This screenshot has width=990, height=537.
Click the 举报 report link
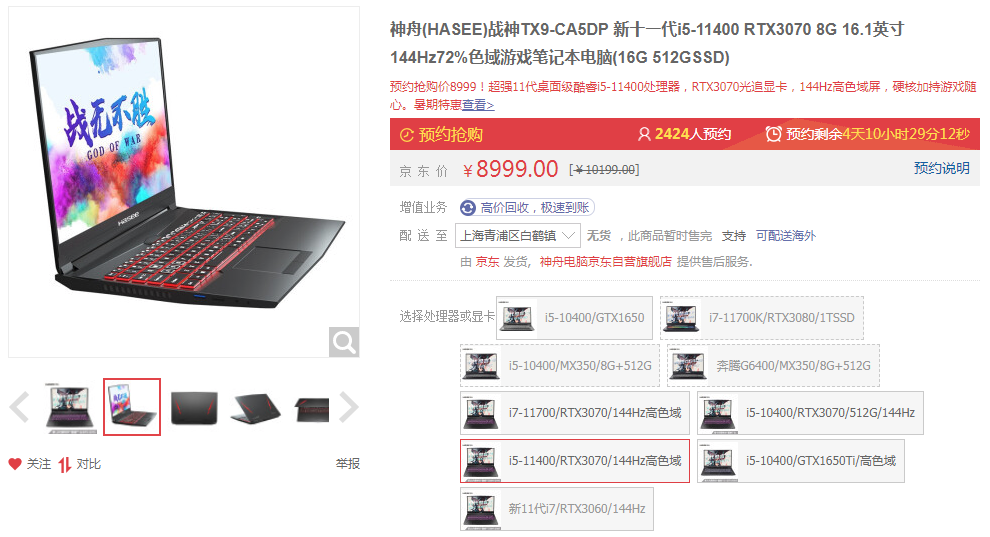click(348, 464)
